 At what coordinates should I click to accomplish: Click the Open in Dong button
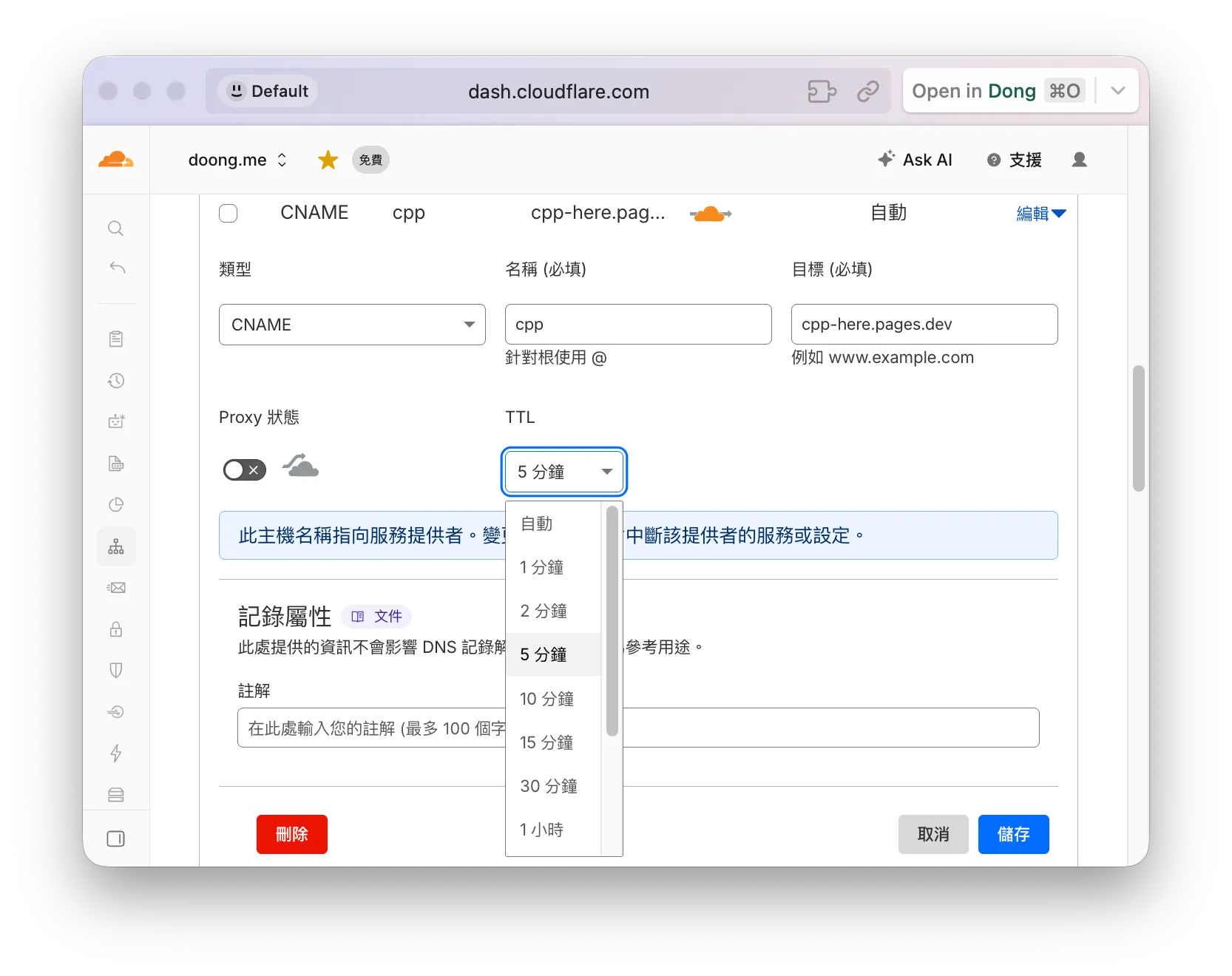tap(998, 90)
